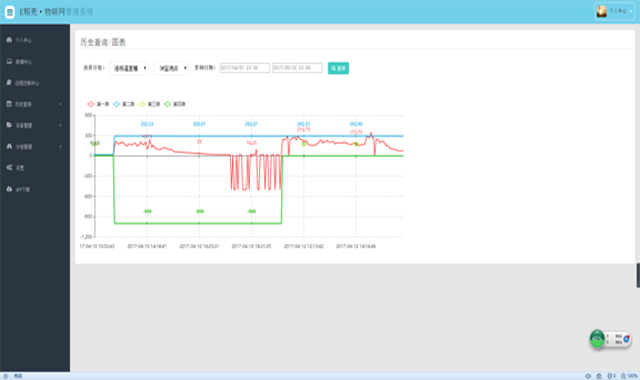
Task: Open 个人中心 home icon in sidebar
Action: 9,40
